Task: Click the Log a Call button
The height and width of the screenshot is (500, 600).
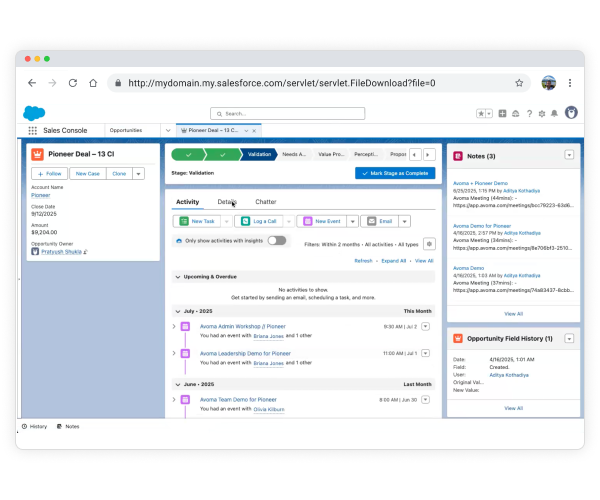Action: pyautogui.click(x=259, y=221)
